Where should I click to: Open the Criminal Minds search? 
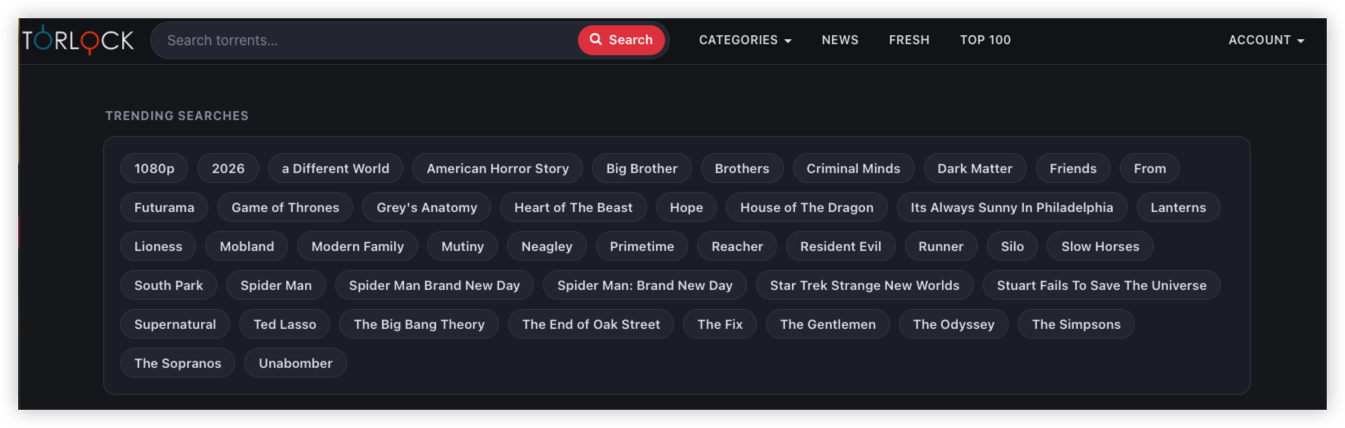854,168
